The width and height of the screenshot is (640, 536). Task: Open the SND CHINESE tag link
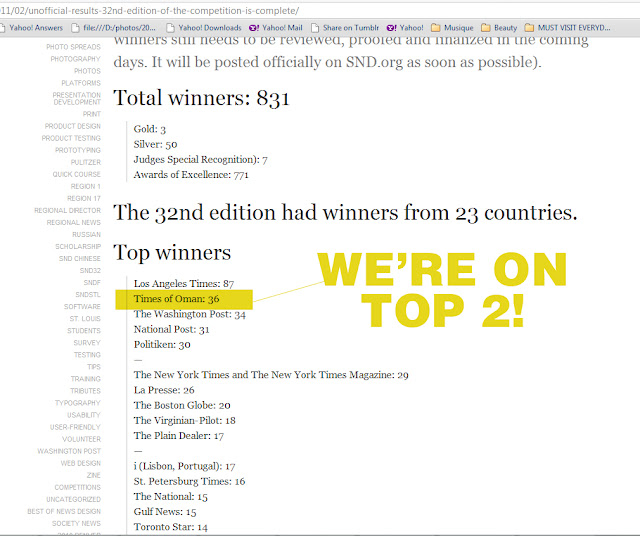pos(80,258)
